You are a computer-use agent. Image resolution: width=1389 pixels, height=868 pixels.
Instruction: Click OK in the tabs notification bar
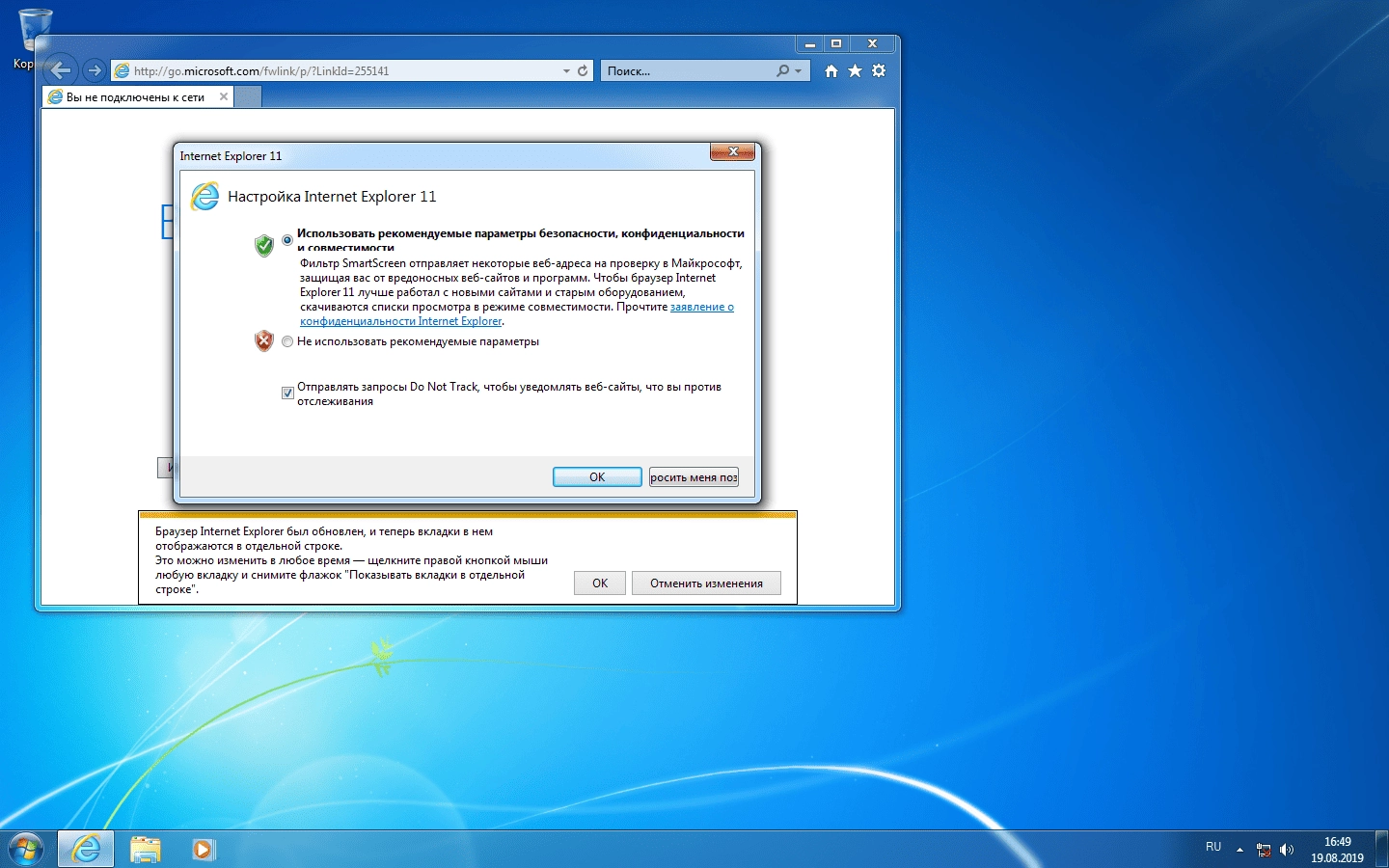click(600, 583)
